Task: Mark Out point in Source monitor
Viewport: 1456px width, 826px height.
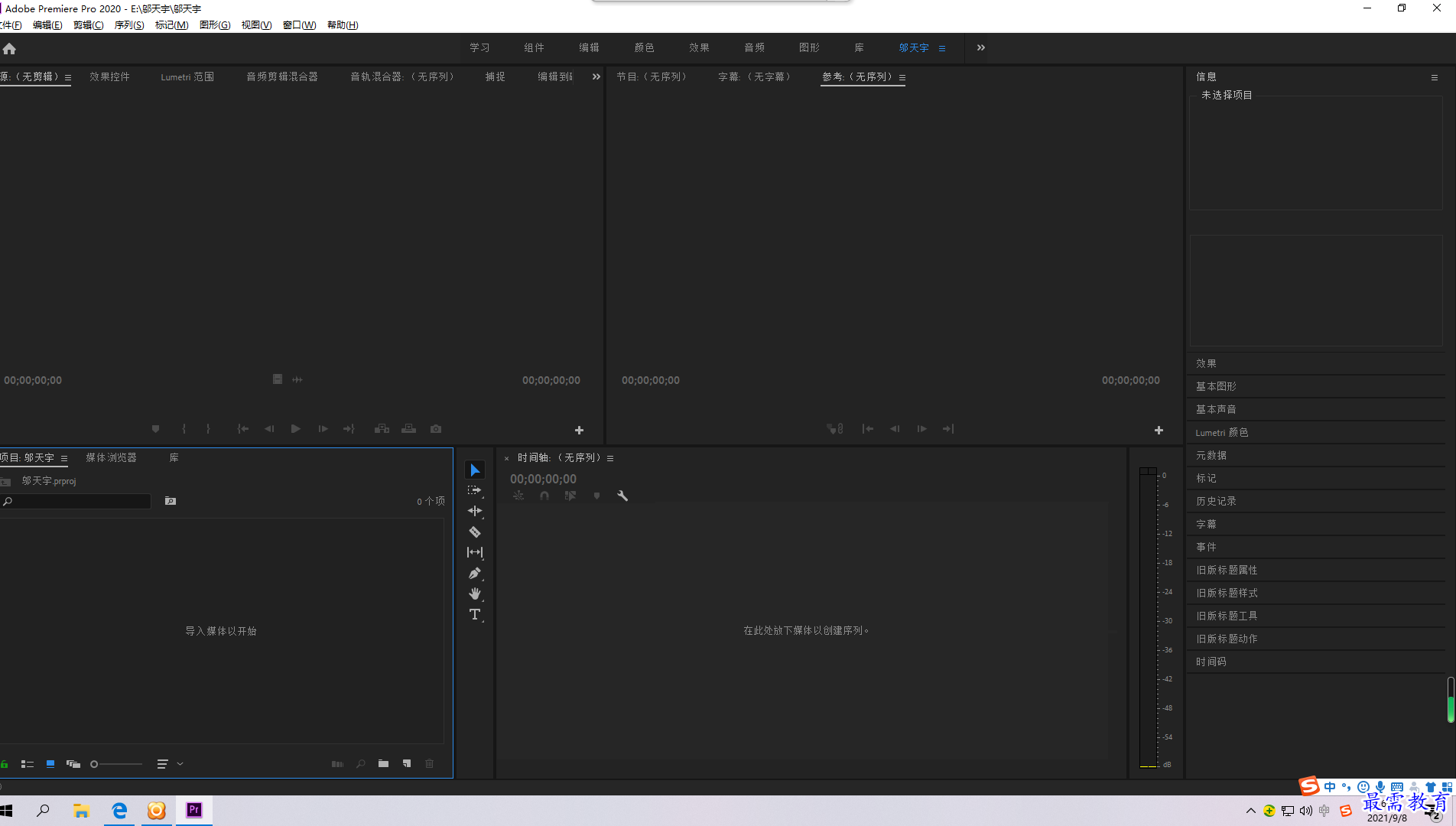Action: (208, 429)
